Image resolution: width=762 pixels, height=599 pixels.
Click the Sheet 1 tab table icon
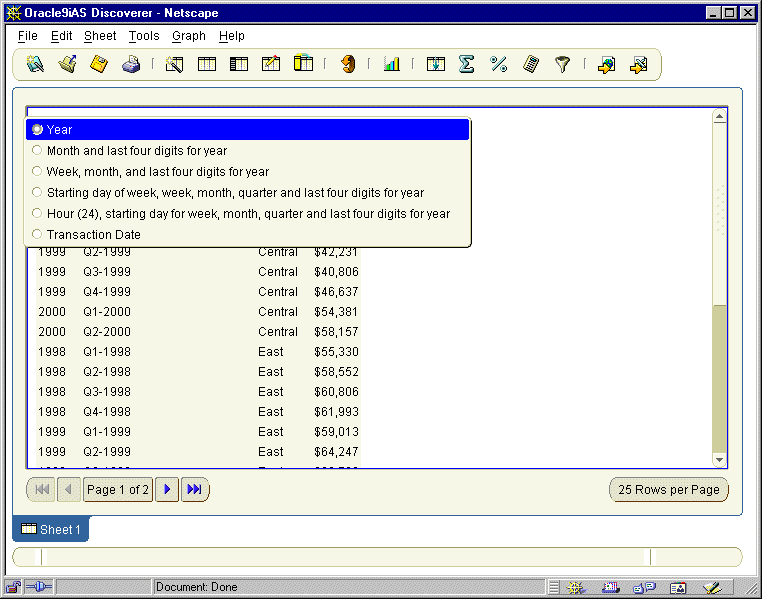(x=29, y=529)
